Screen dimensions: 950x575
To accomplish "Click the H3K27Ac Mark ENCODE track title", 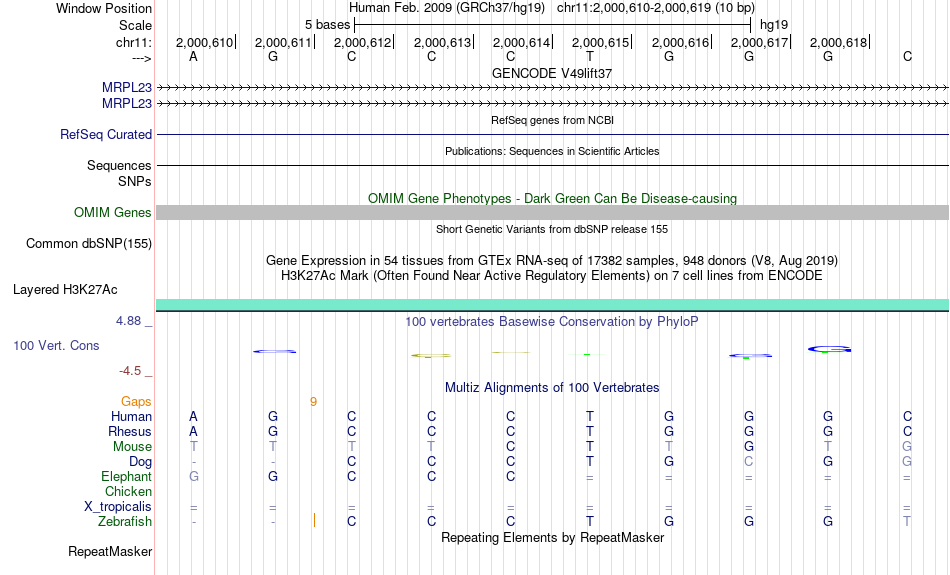I will (x=552, y=276).
